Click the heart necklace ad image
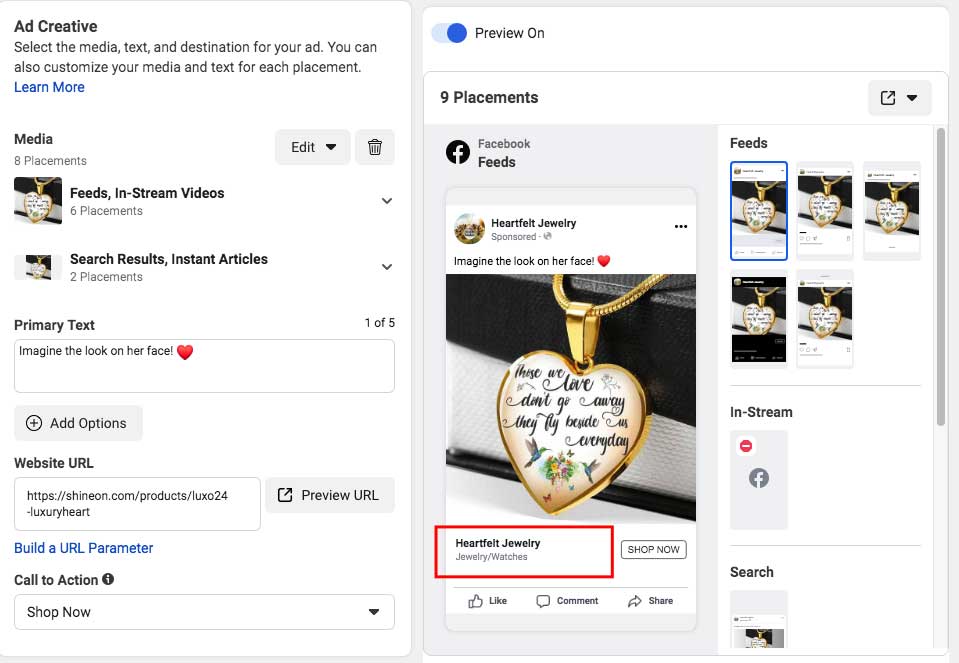Viewport: 959px width, 663px height. click(x=571, y=398)
